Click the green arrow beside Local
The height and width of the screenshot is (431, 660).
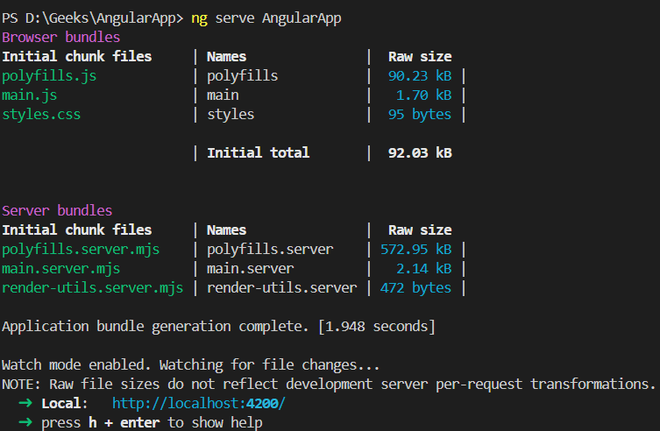25,403
